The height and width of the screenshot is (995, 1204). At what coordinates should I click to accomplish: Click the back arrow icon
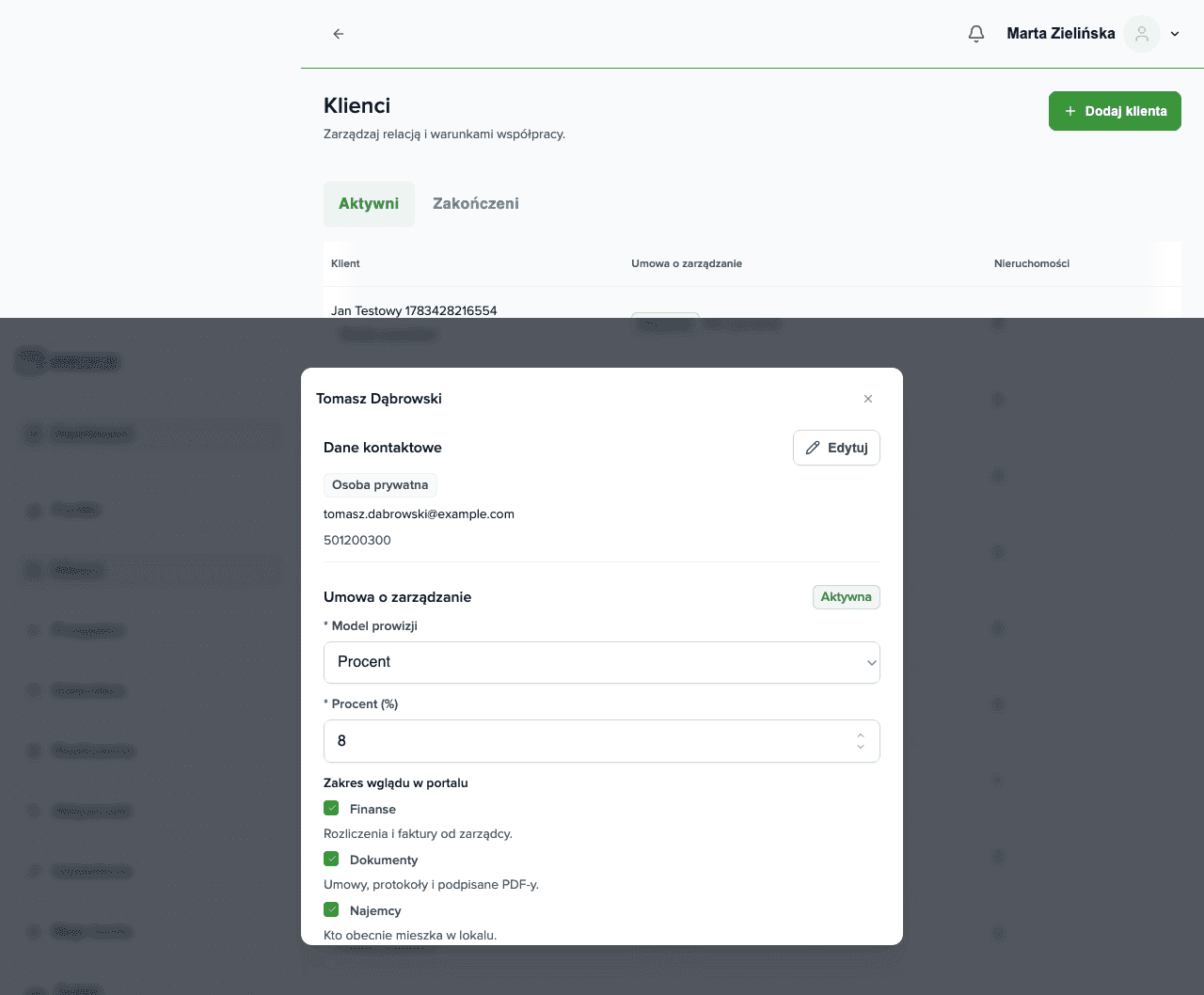(x=339, y=34)
